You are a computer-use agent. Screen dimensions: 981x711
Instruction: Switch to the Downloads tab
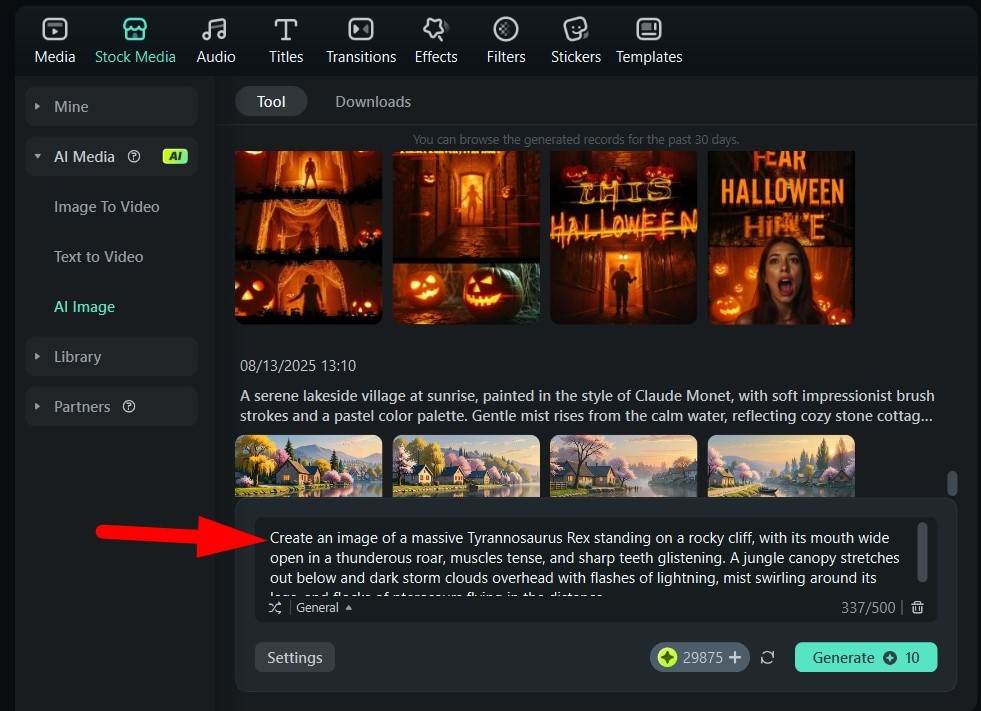click(x=373, y=101)
